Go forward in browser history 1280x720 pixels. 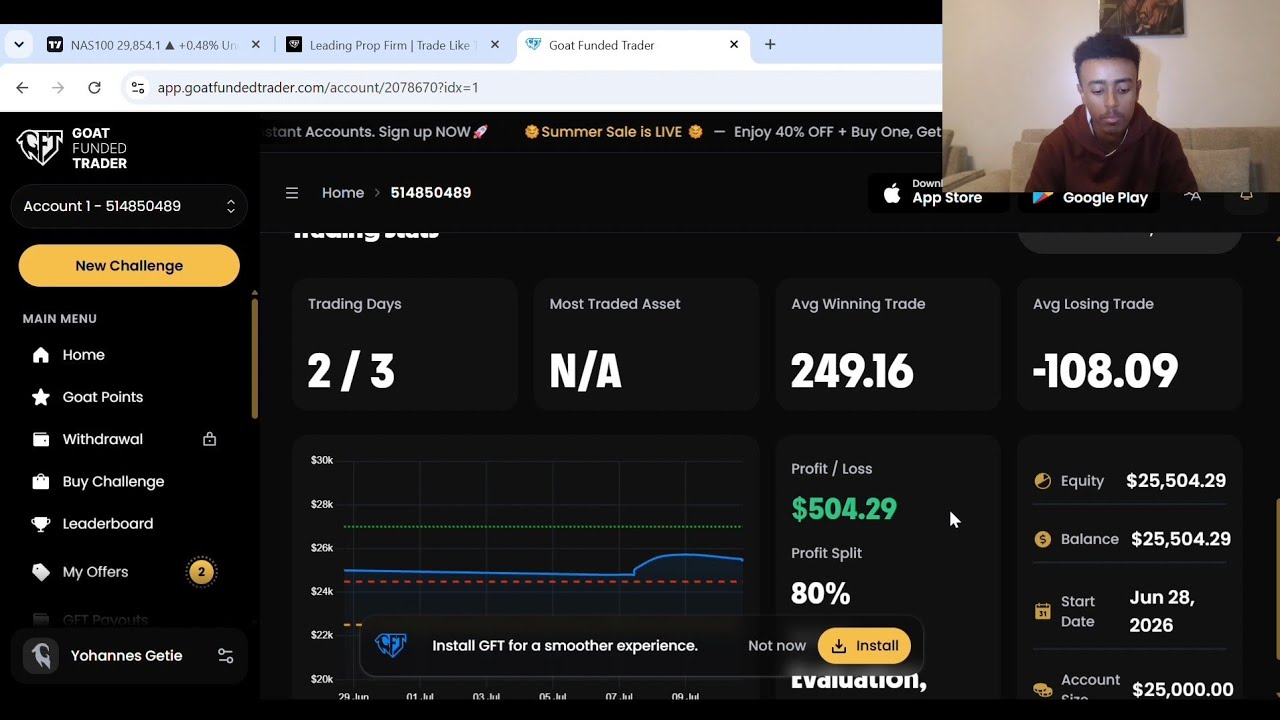58,88
